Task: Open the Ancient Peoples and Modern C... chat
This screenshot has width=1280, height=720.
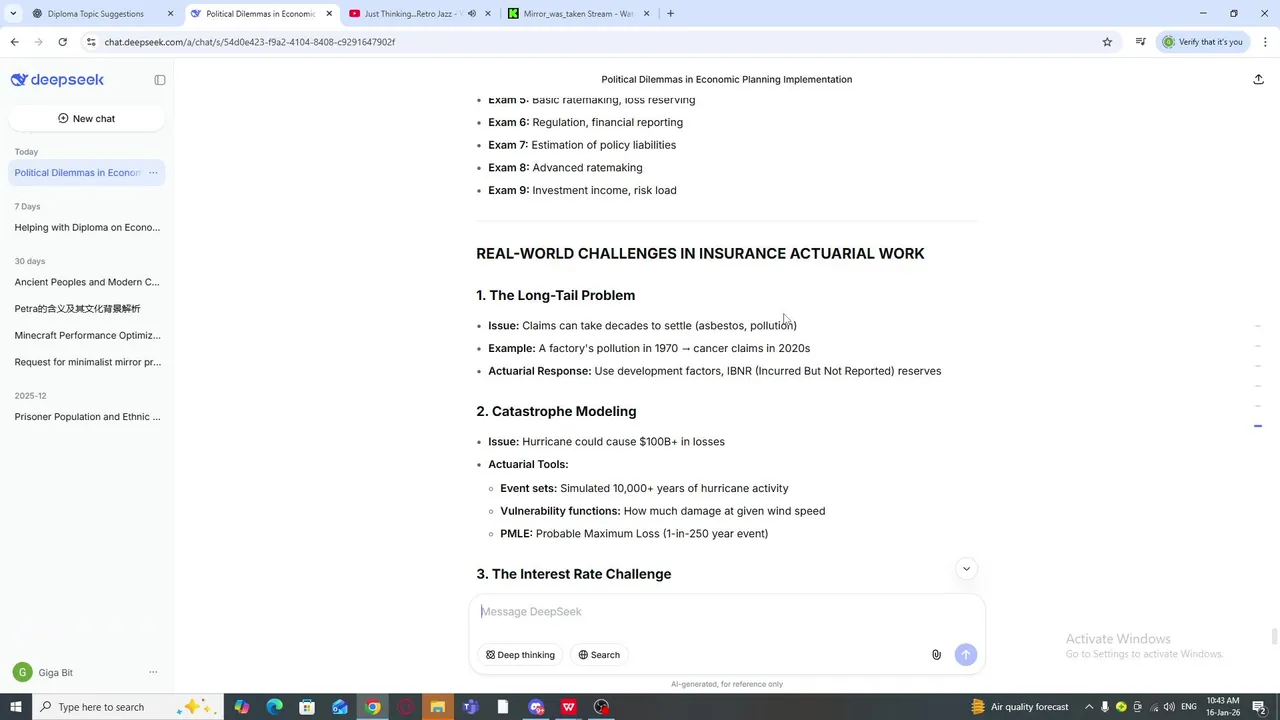Action: coord(87,282)
